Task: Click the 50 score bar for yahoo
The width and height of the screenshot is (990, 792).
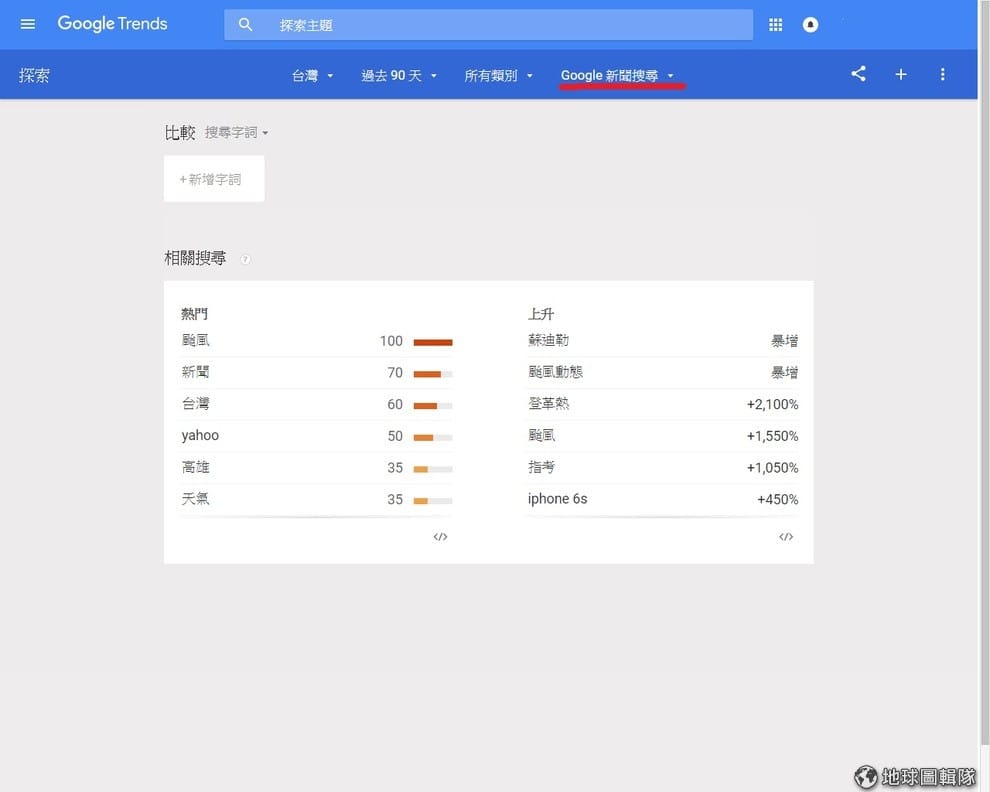Action: [x=433, y=437]
